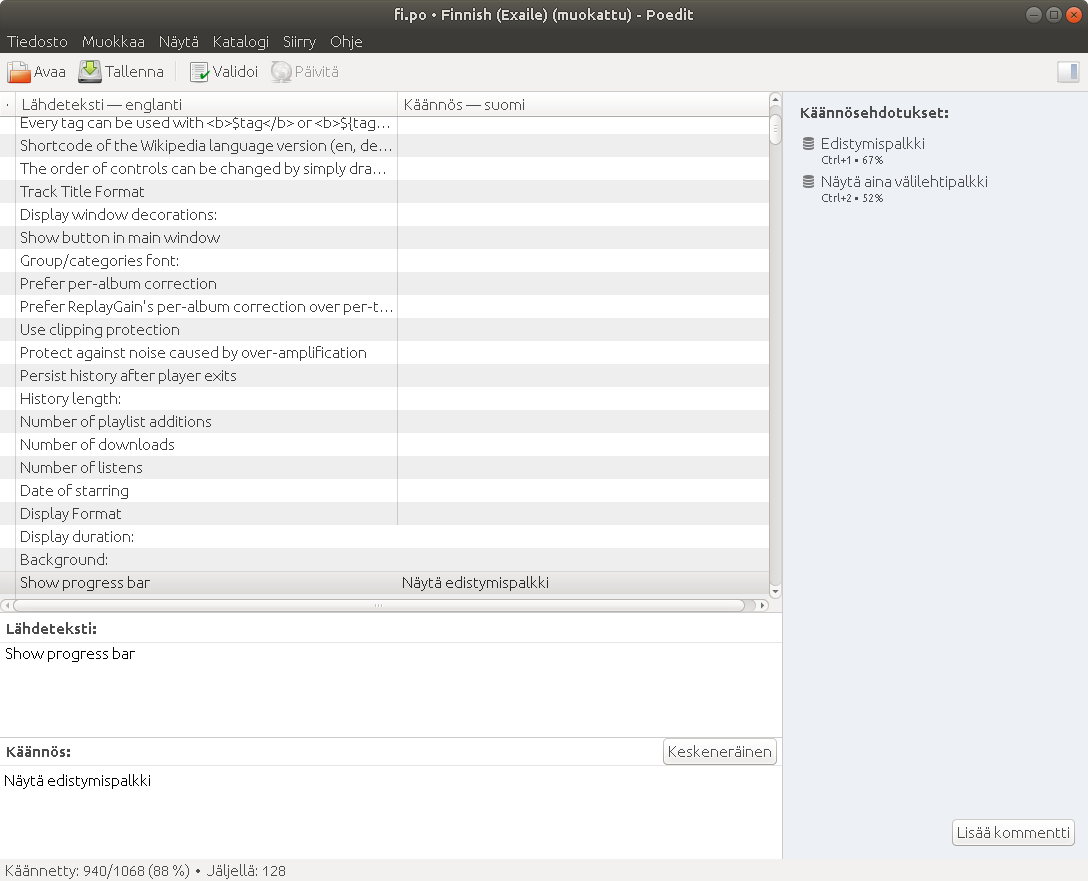Viewport: 1088px width, 881px height.
Task: Toggle the sidebar visibility icon
Action: [x=1068, y=72]
